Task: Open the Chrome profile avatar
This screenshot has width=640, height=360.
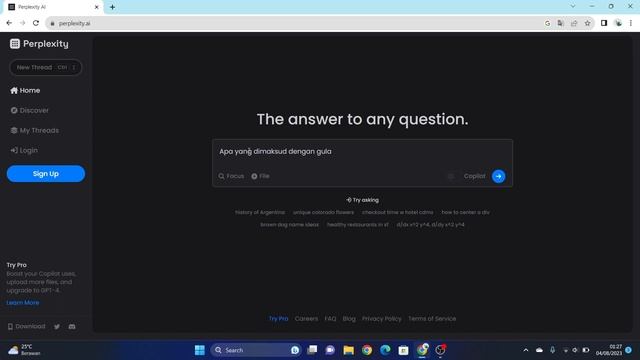Action: click(618, 23)
